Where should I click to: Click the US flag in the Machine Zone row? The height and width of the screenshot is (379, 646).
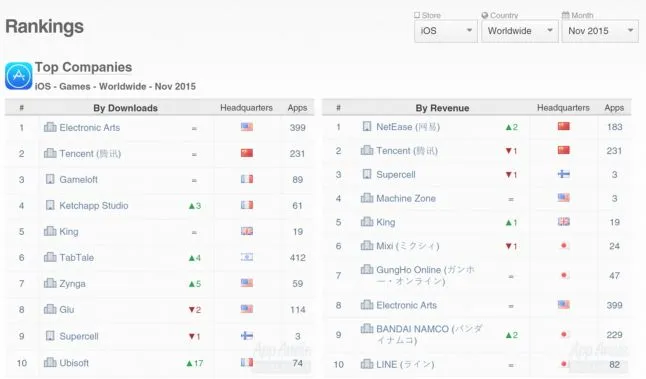click(564, 198)
